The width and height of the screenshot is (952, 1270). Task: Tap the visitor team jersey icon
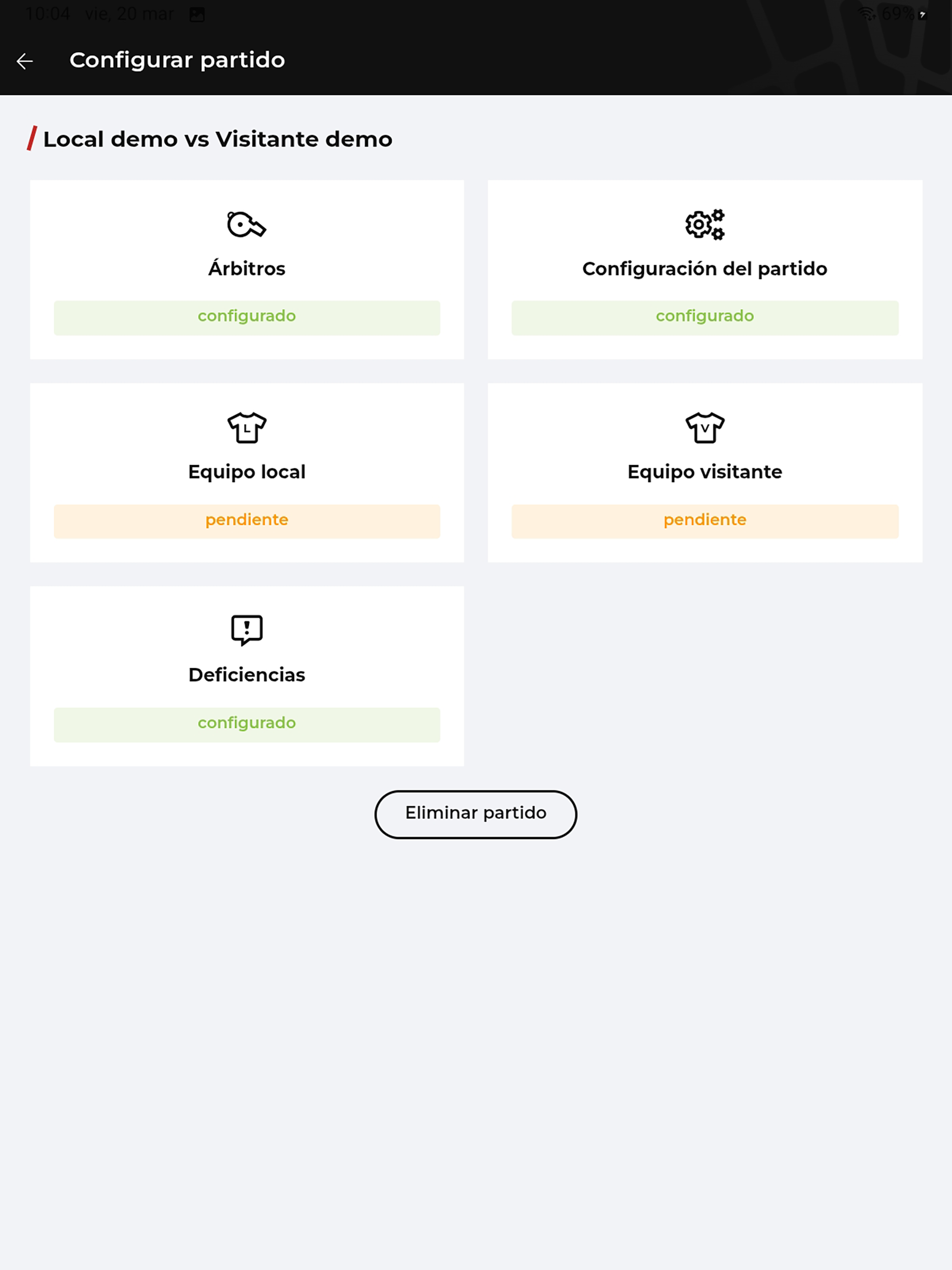pos(705,428)
